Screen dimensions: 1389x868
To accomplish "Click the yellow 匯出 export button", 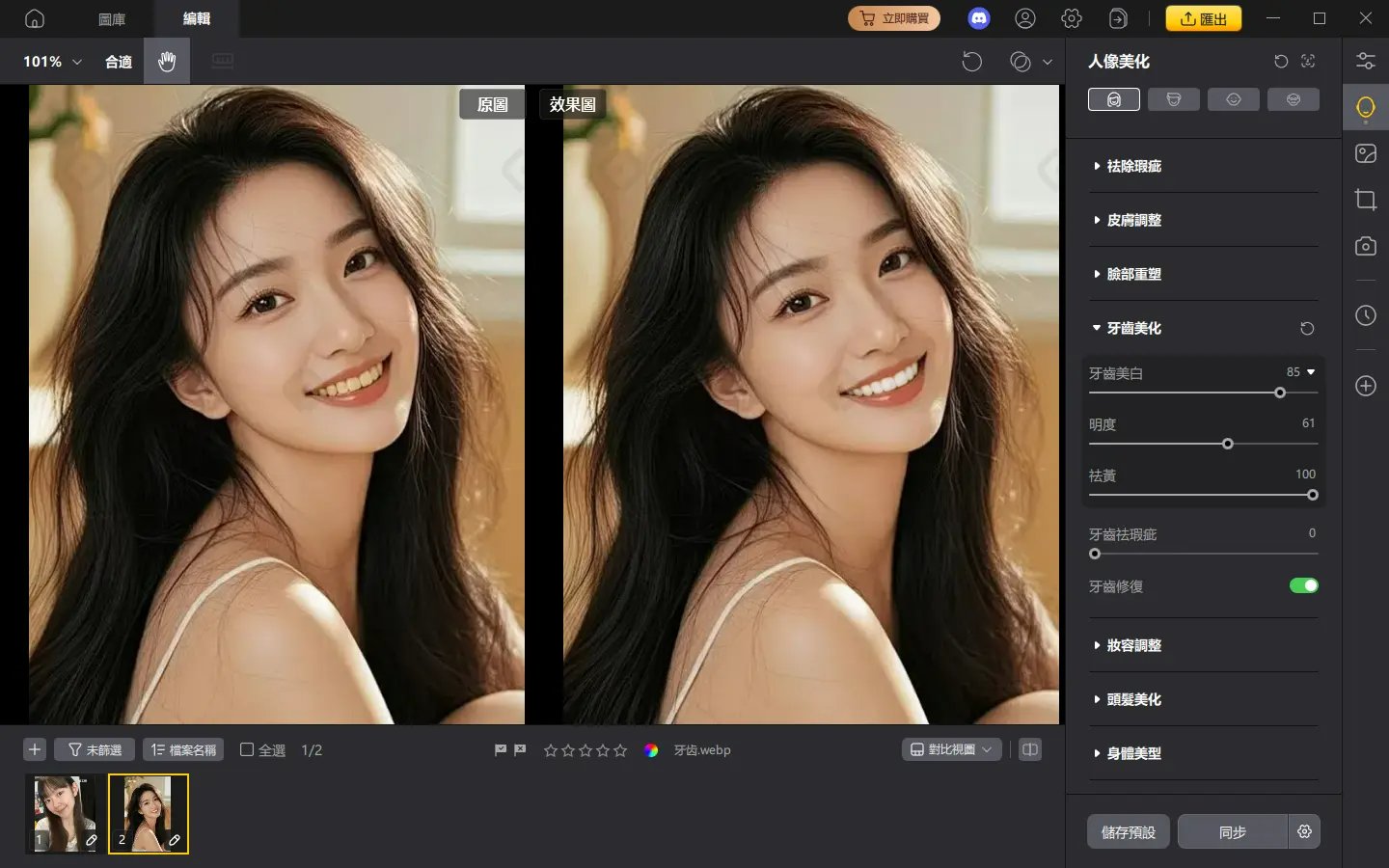I will (1204, 17).
